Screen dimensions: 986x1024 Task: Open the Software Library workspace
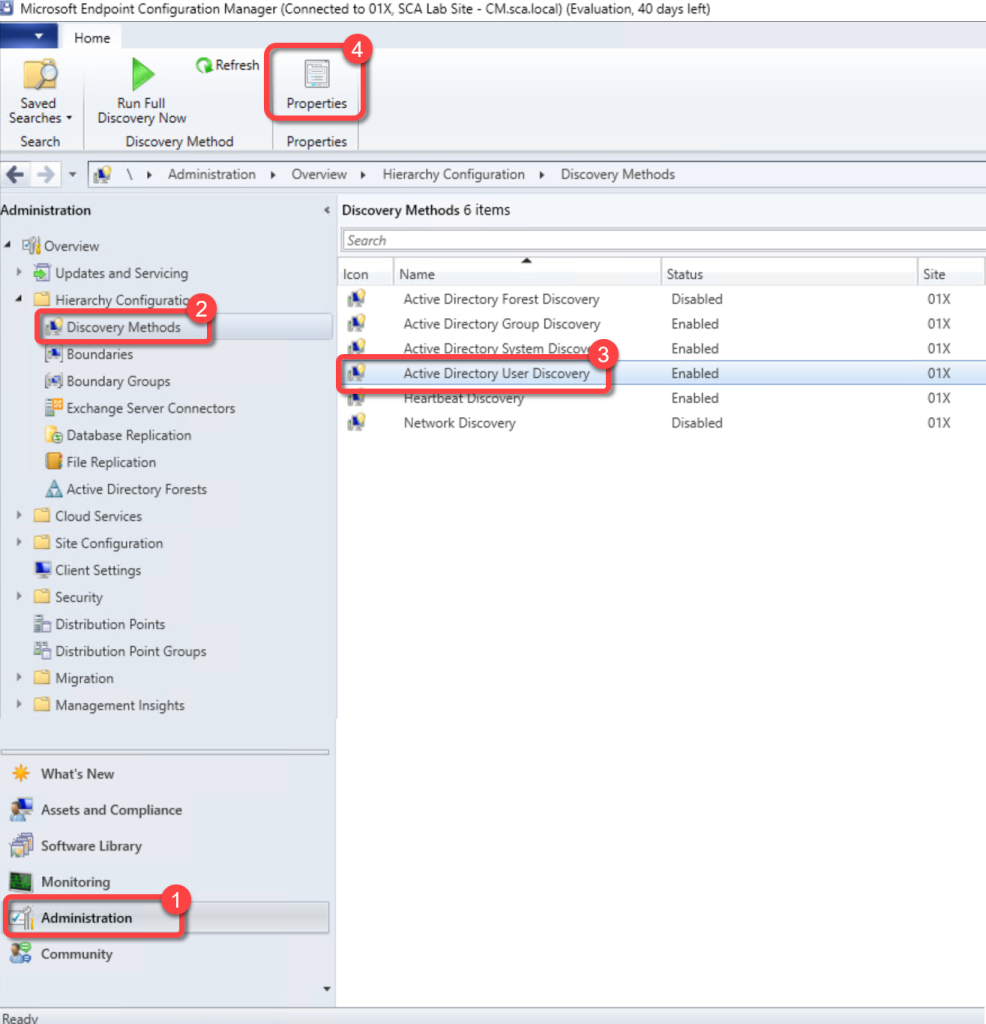tap(90, 846)
